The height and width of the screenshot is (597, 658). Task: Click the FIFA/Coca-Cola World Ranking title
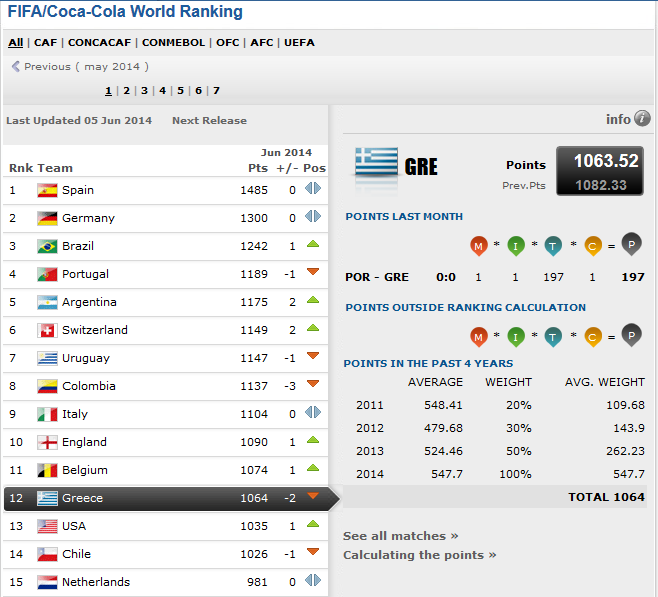click(x=125, y=12)
